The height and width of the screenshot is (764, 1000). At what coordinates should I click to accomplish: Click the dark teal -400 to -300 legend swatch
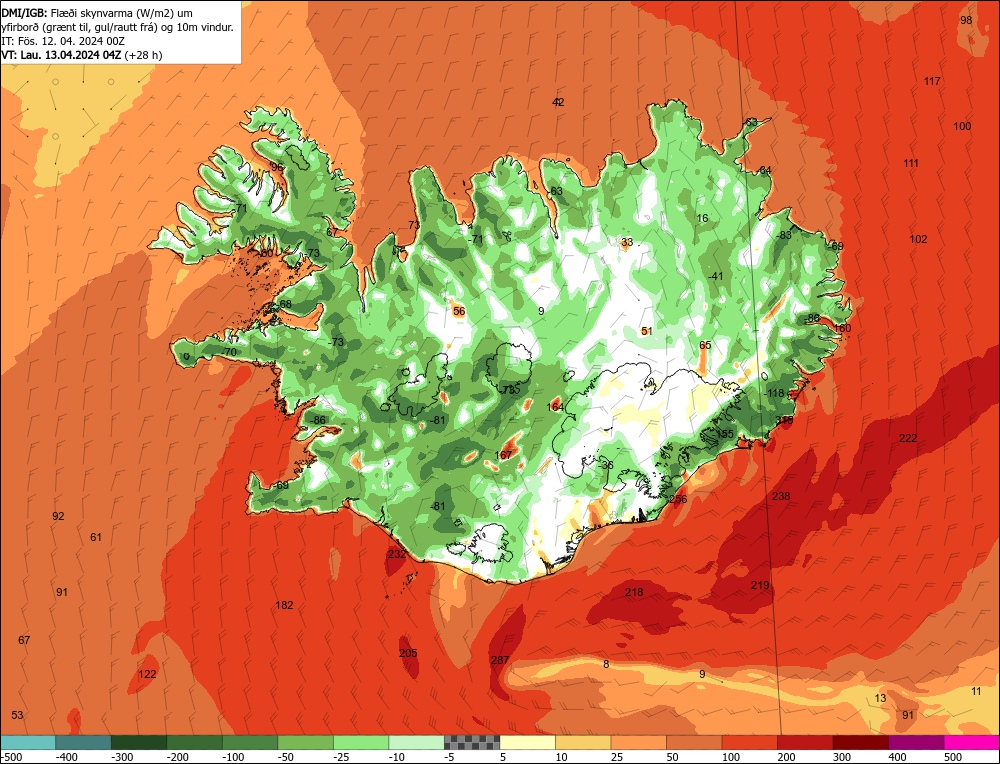click(x=83, y=742)
